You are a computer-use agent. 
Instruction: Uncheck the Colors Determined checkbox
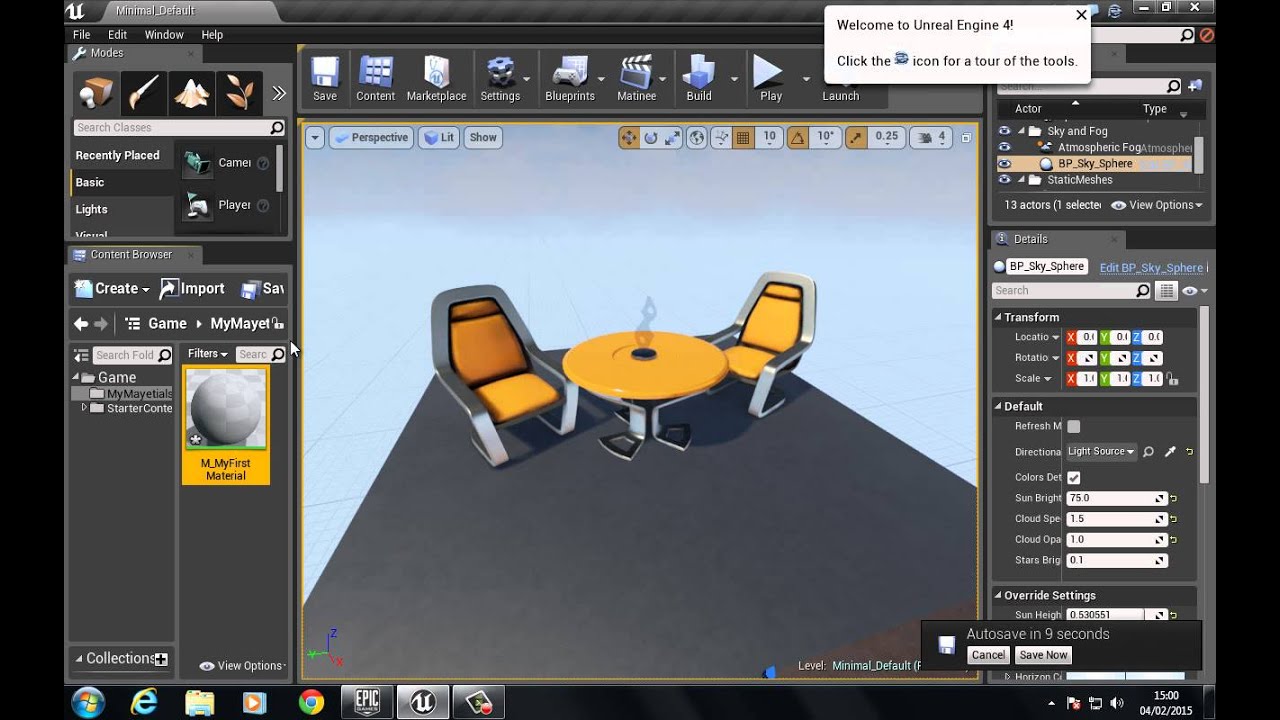[x=1073, y=478]
